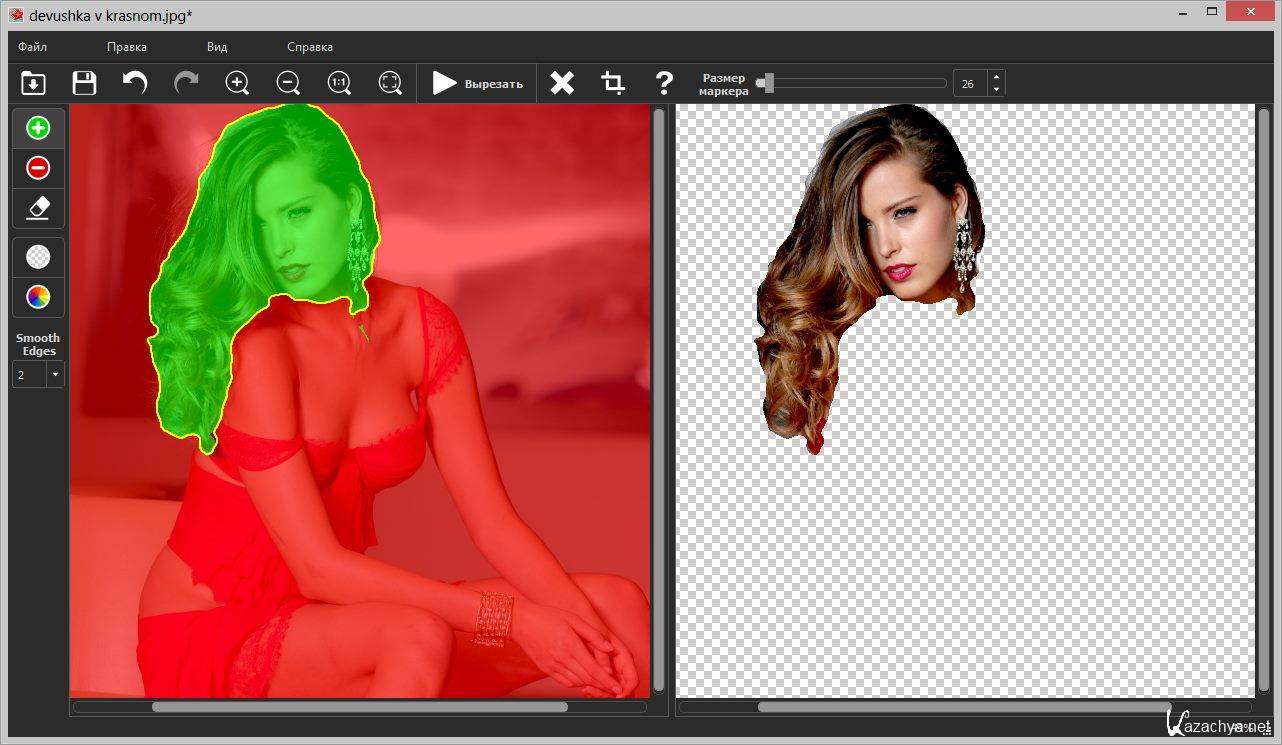
Task: Click the Save floppy disk icon
Action: click(84, 83)
